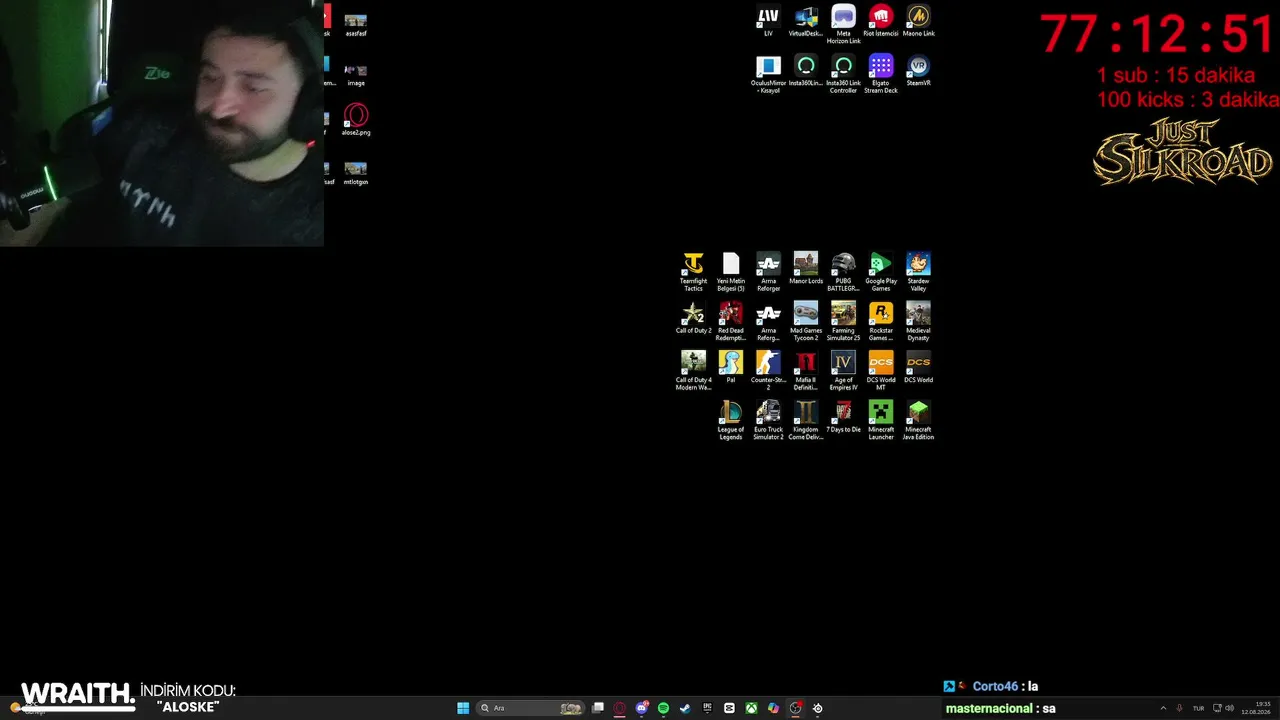
Task: Open the Maono Link shortcut
Action: click(x=918, y=21)
